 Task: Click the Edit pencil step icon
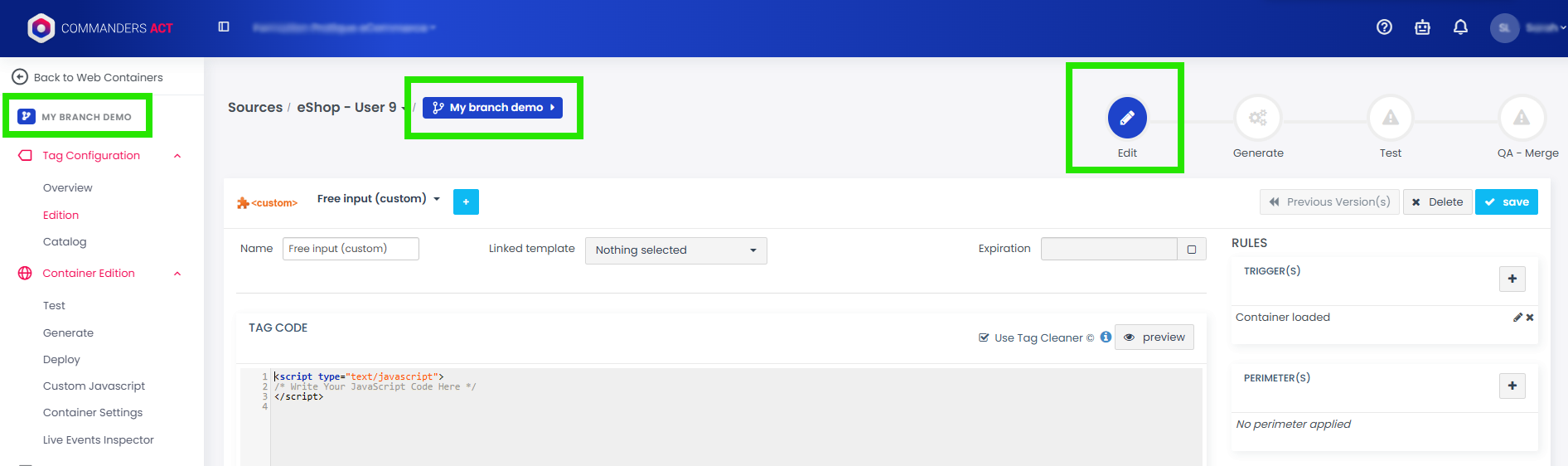tap(1127, 118)
